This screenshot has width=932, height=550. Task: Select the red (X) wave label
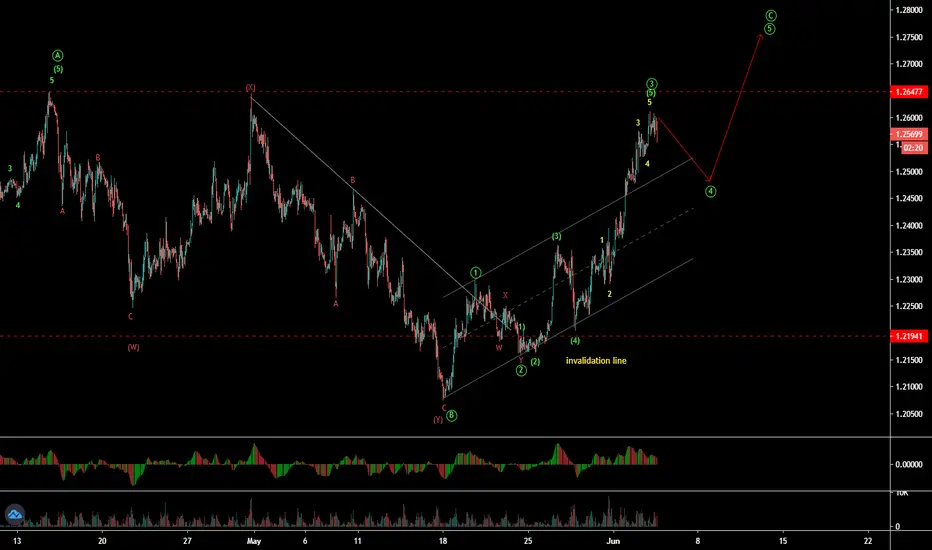coord(250,88)
